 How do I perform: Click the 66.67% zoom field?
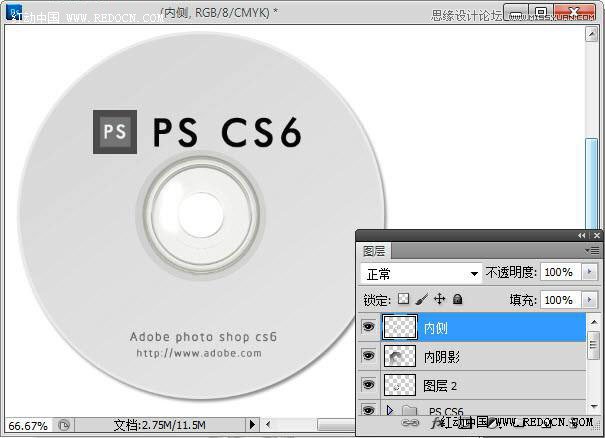[x=28, y=426]
